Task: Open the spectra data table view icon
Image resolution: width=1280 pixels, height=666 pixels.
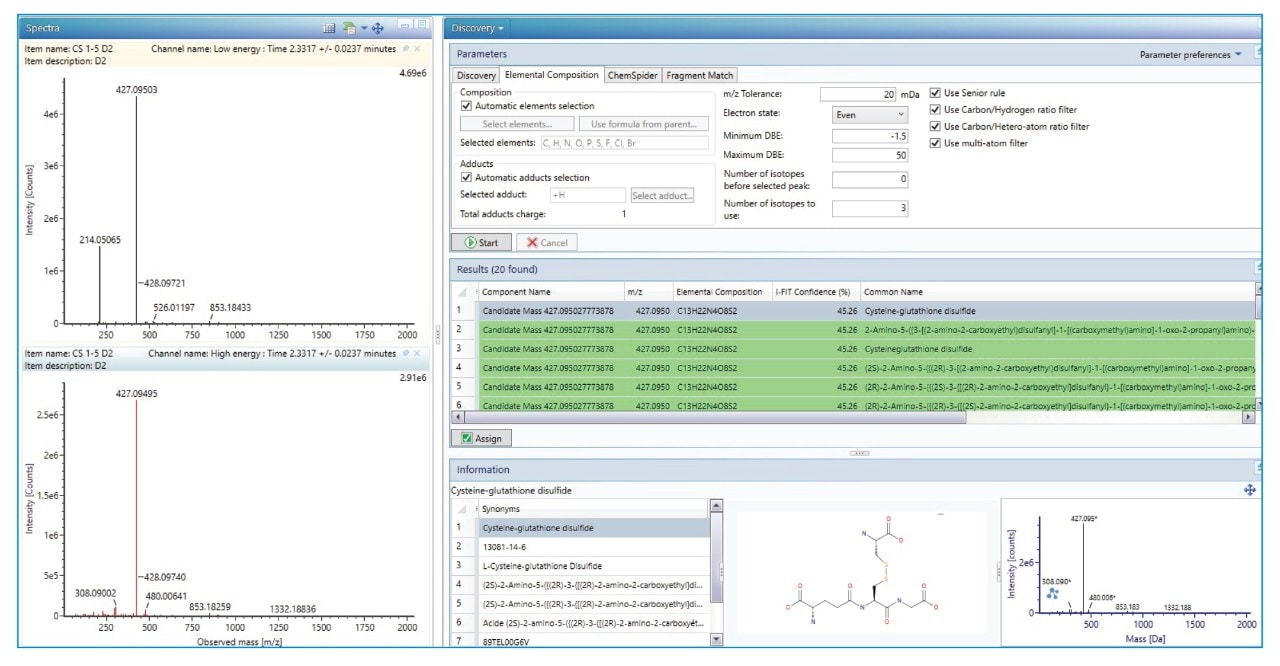Action: tap(329, 26)
